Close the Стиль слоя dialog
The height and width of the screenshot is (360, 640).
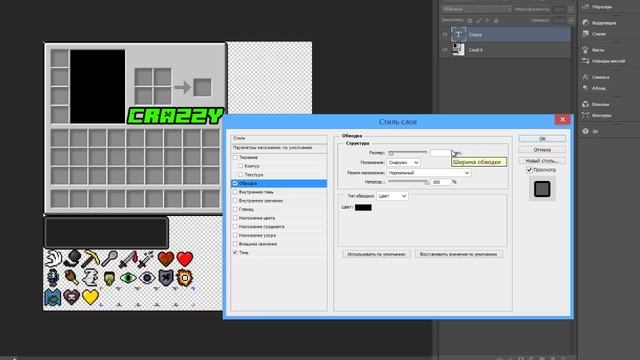point(562,119)
